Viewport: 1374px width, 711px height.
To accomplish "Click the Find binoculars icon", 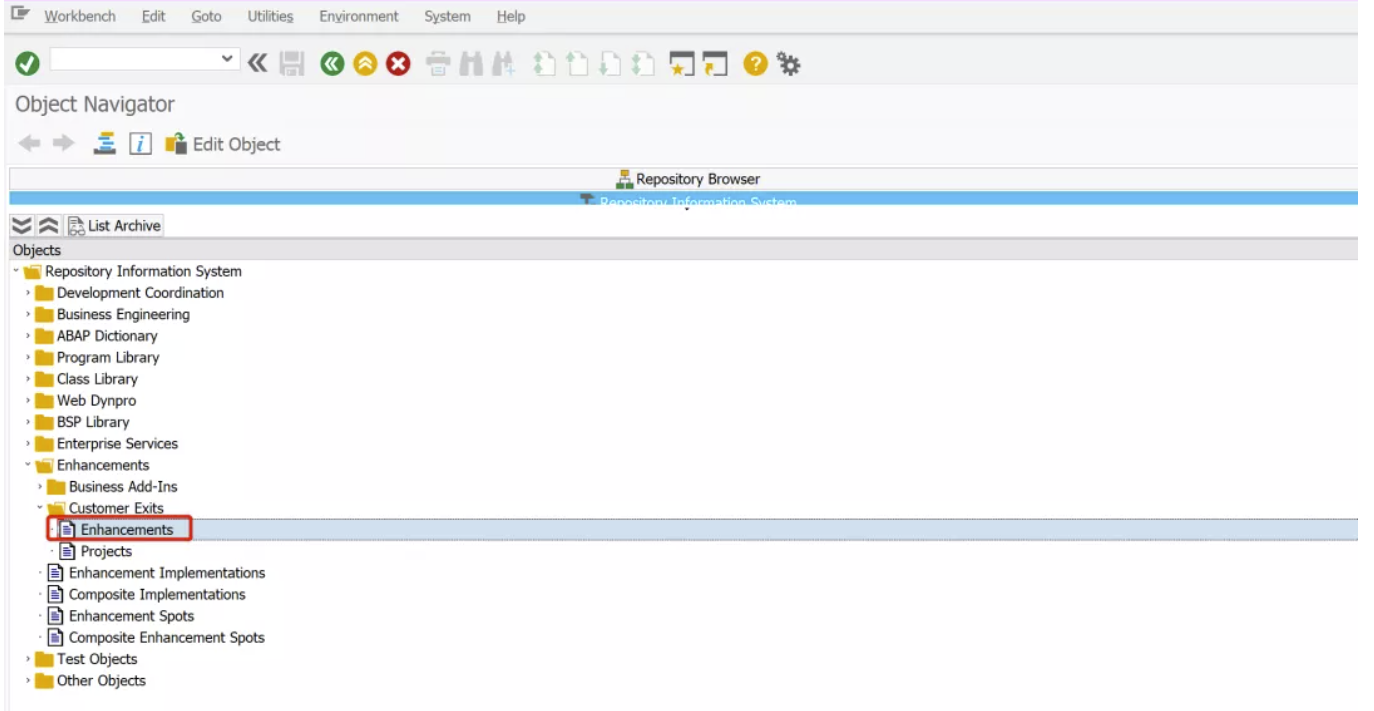I will click(x=471, y=64).
